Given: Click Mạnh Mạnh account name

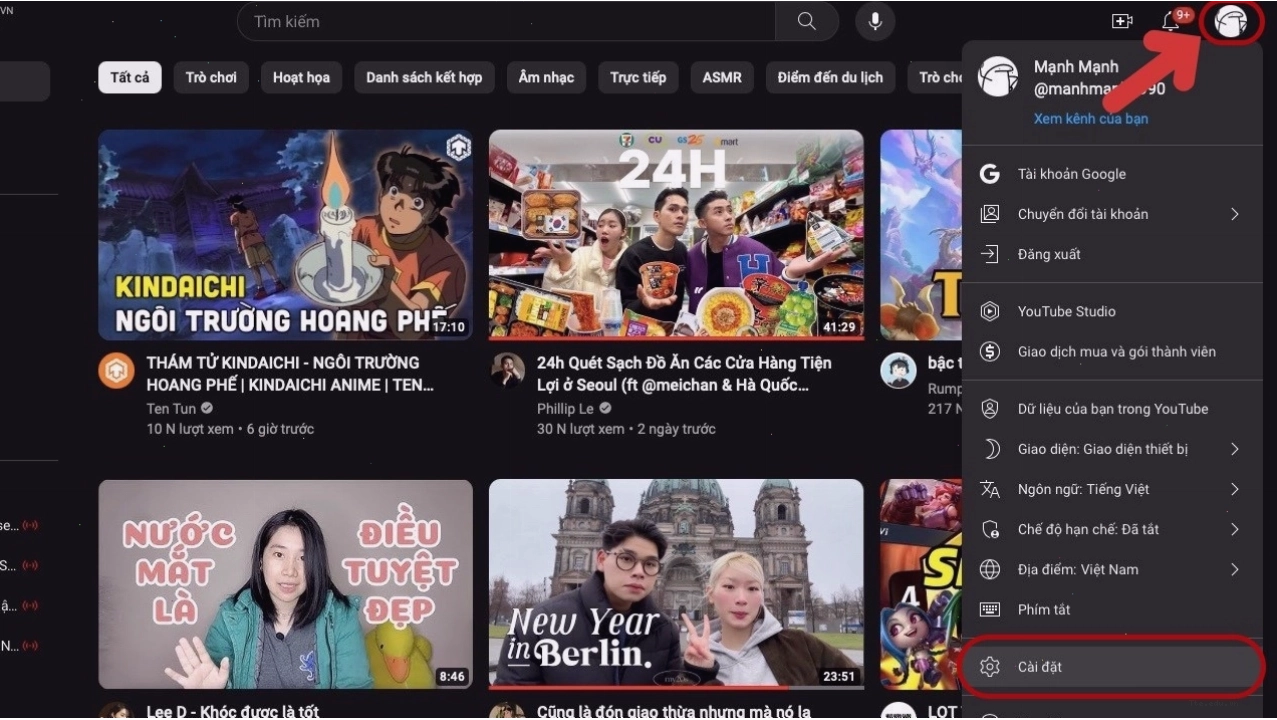Looking at the screenshot, I should (x=1076, y=66).
